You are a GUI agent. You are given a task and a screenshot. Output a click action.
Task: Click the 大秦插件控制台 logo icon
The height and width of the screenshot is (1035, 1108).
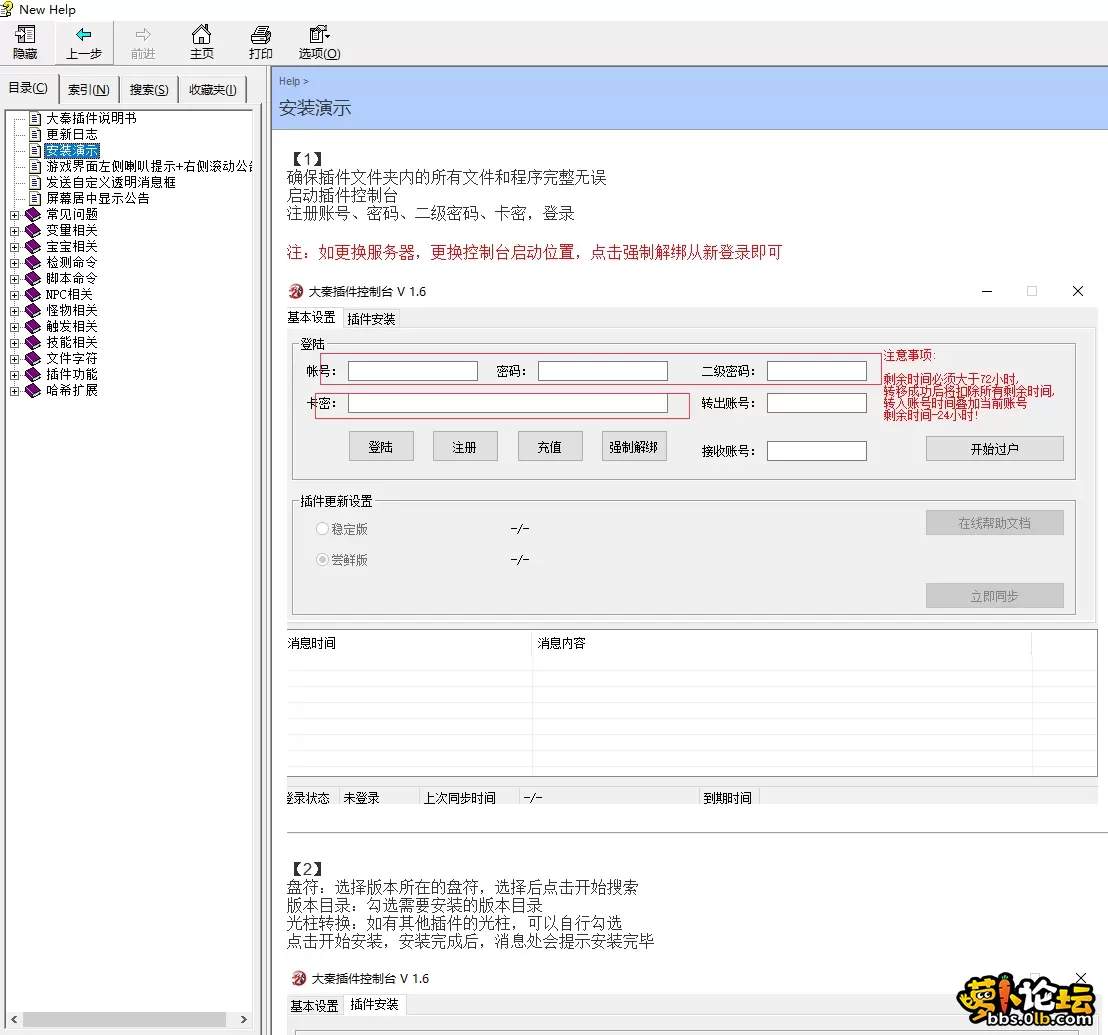click(295, 291)
